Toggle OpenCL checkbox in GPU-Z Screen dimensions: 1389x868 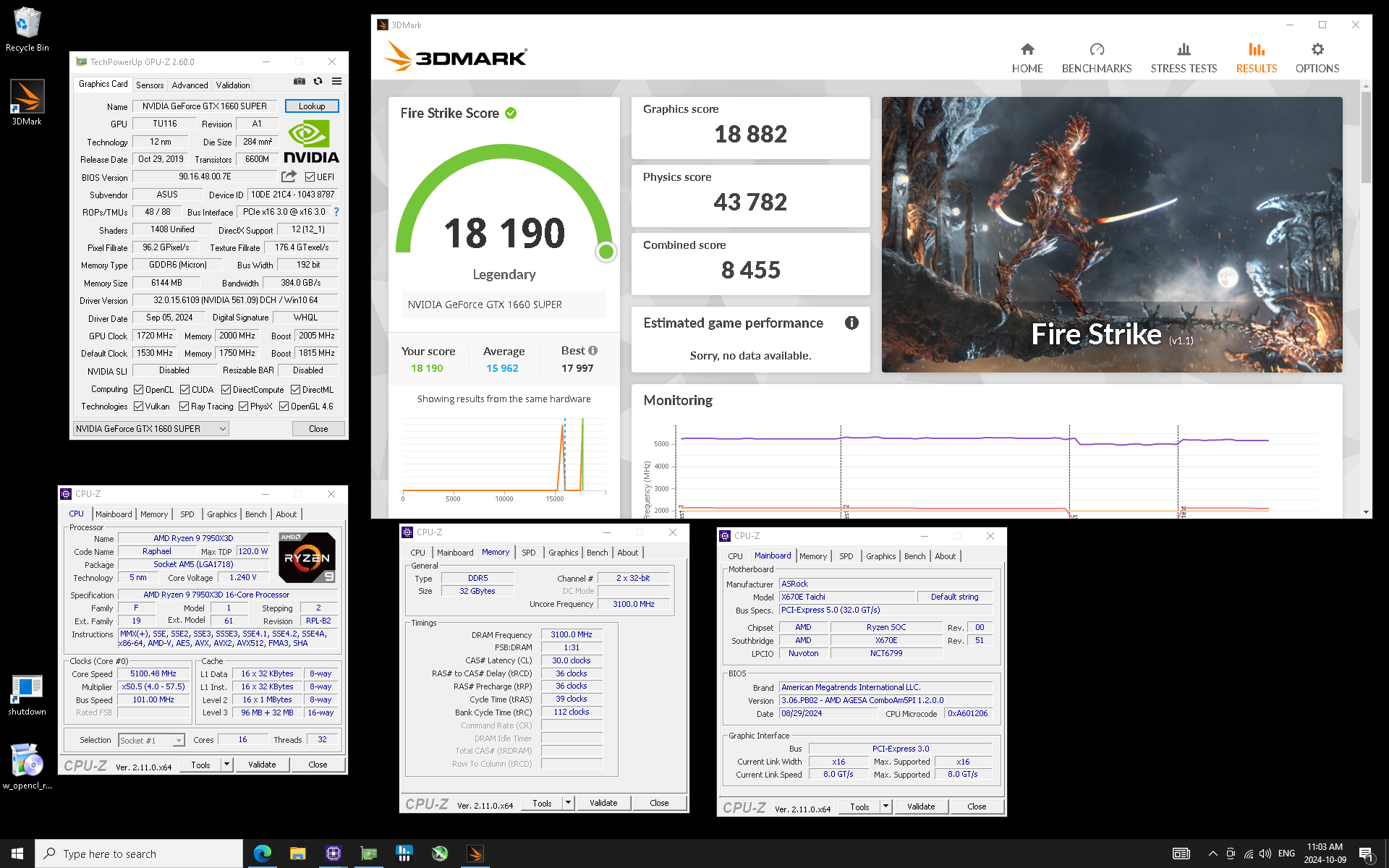[x=138, y=390]
